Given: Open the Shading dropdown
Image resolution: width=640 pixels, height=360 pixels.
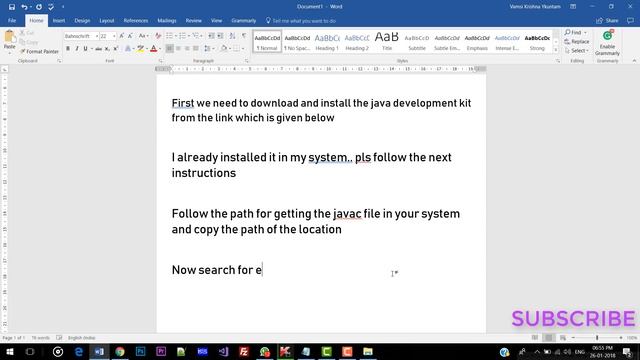Looking at the screenshot, I should point(229,49).
